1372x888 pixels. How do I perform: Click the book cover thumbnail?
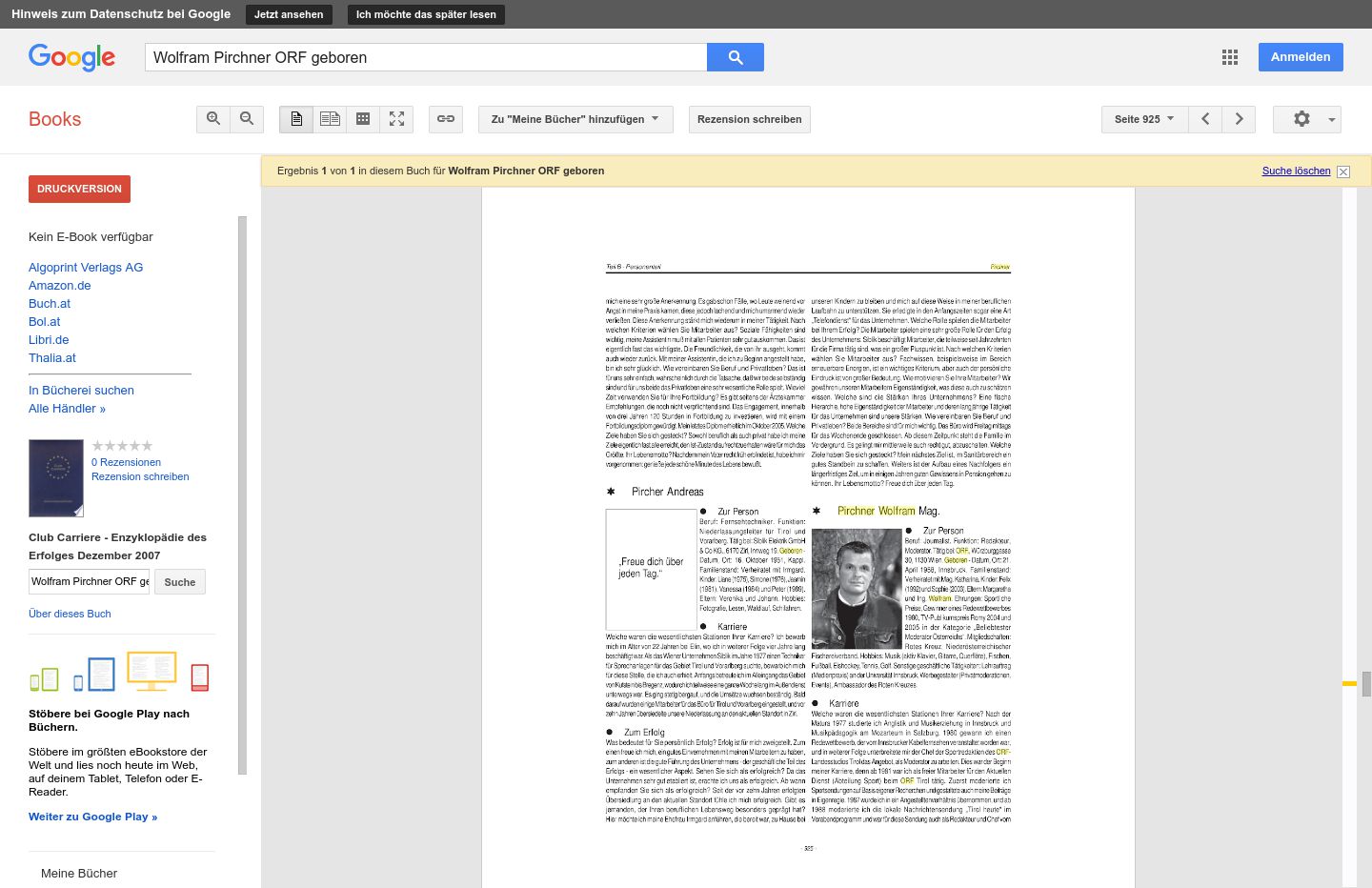point(56,477)
